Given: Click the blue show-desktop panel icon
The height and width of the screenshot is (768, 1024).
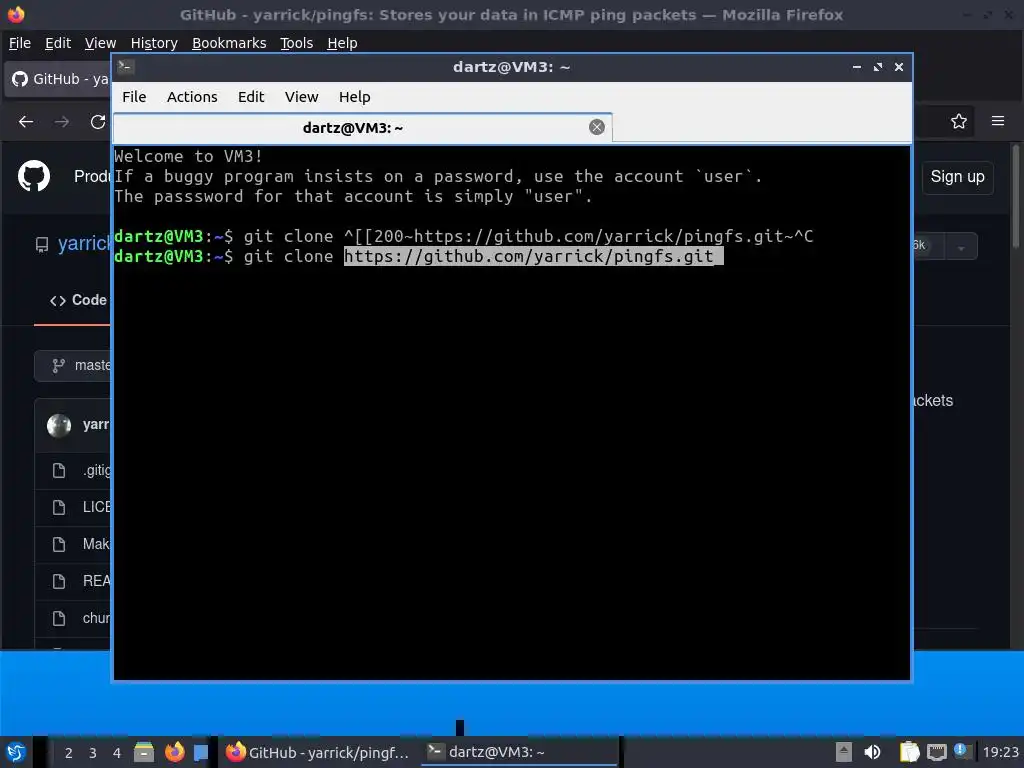Looking at the screenshot, I should [x=201, y=752].
